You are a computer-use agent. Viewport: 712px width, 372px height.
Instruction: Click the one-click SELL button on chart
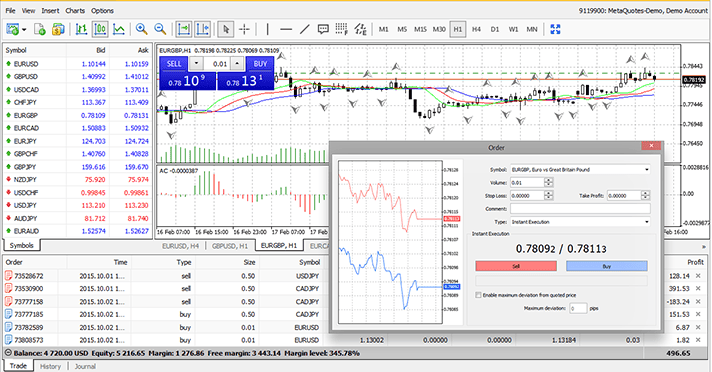pyautogui.click(x=174, y=64)
